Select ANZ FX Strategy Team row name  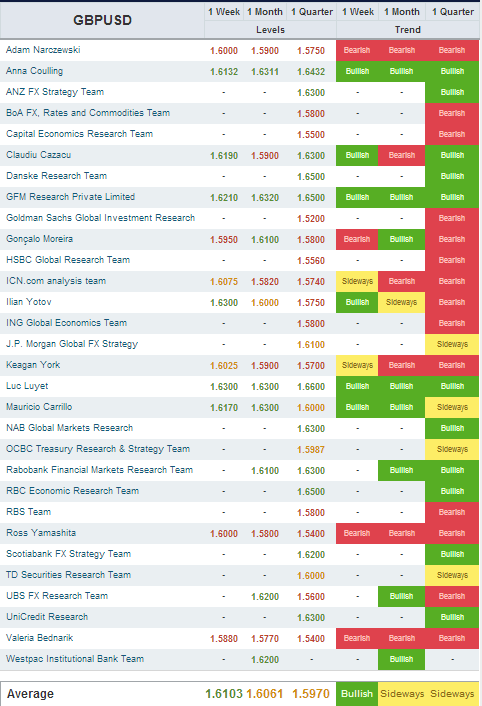(55, 92)
